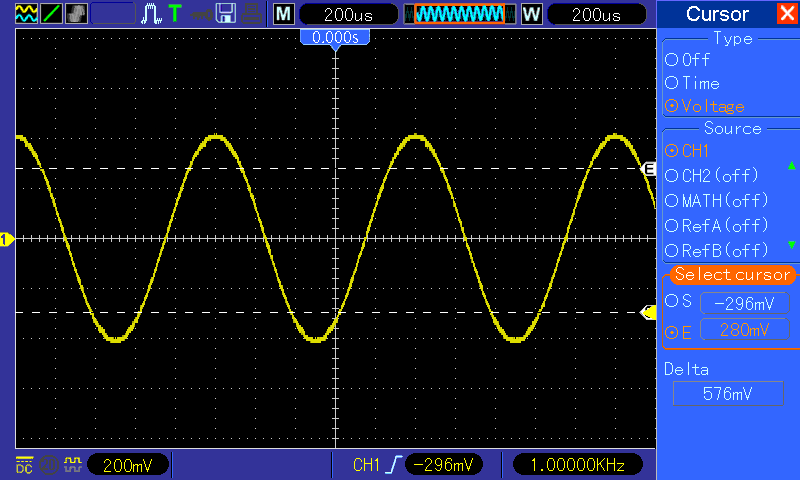Click the gray persistence display icon

click(x=76, y=13)
